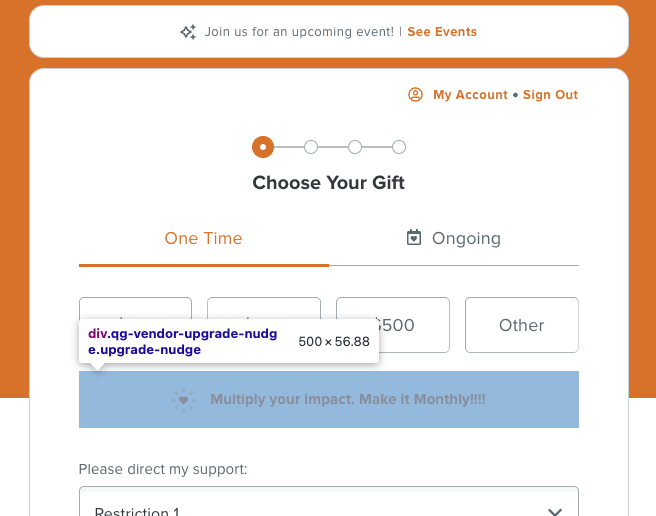Select the second progress step circle
This screenshot has height=516, width=656.
pos(311,147)
